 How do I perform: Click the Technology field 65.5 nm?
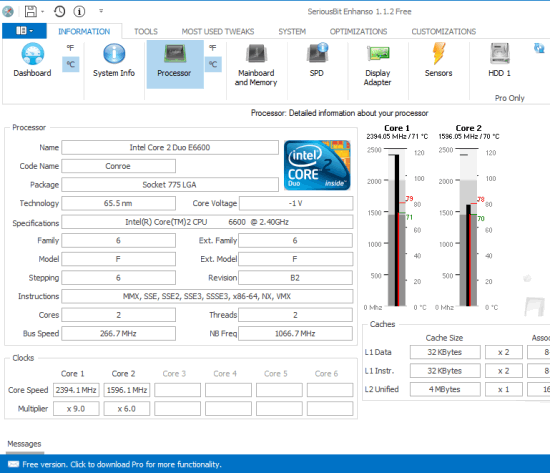[119, 203]
